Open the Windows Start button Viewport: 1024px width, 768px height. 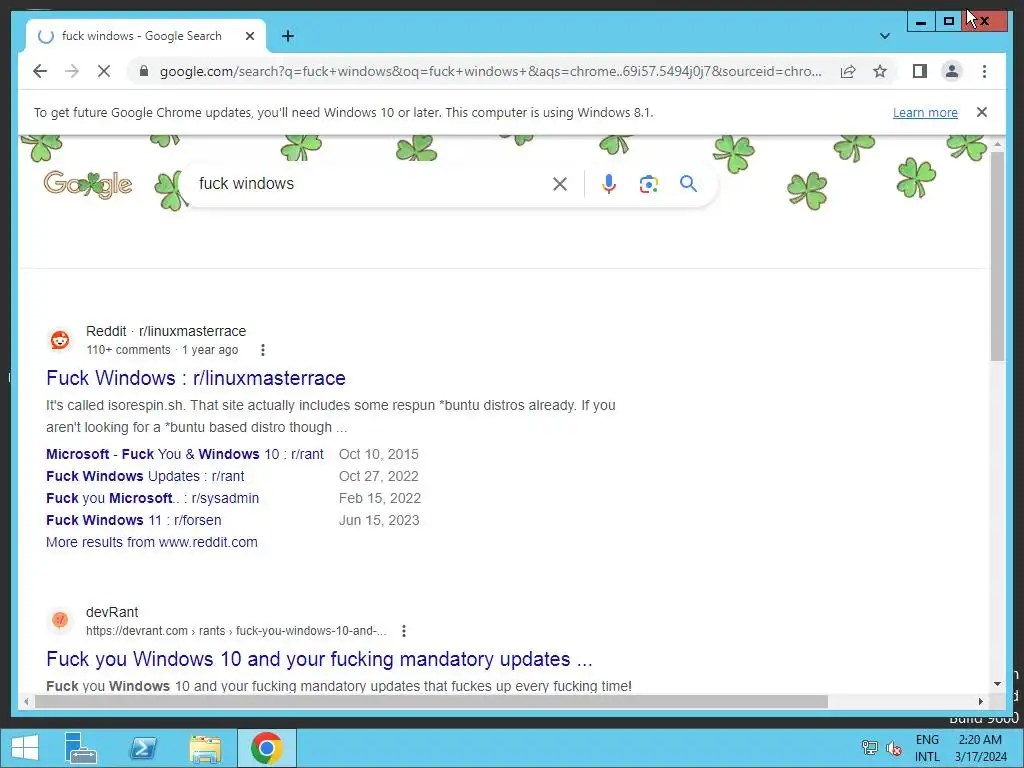(x=25, y=748)
